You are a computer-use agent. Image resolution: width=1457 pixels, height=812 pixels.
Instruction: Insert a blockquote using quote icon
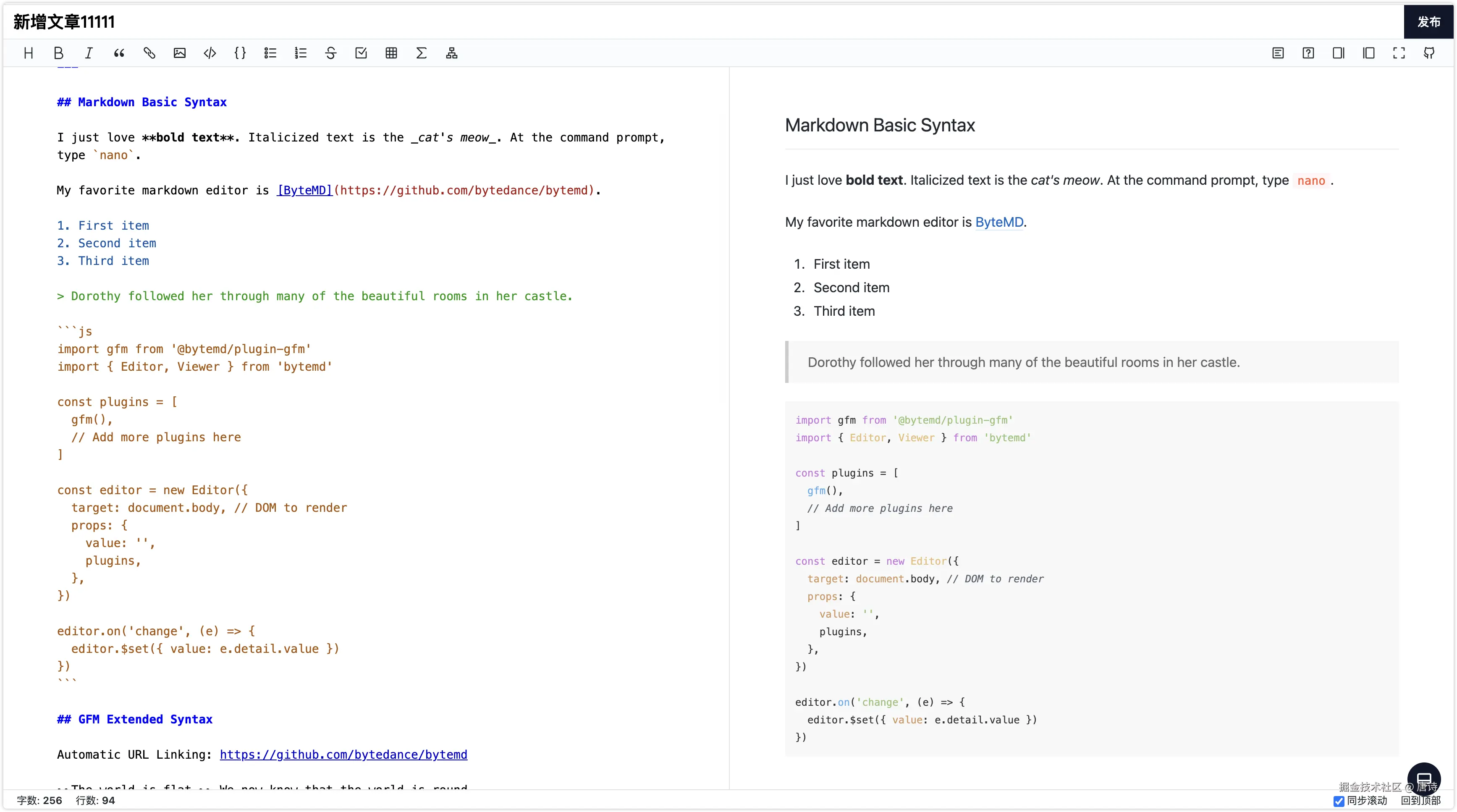point(119,53)
